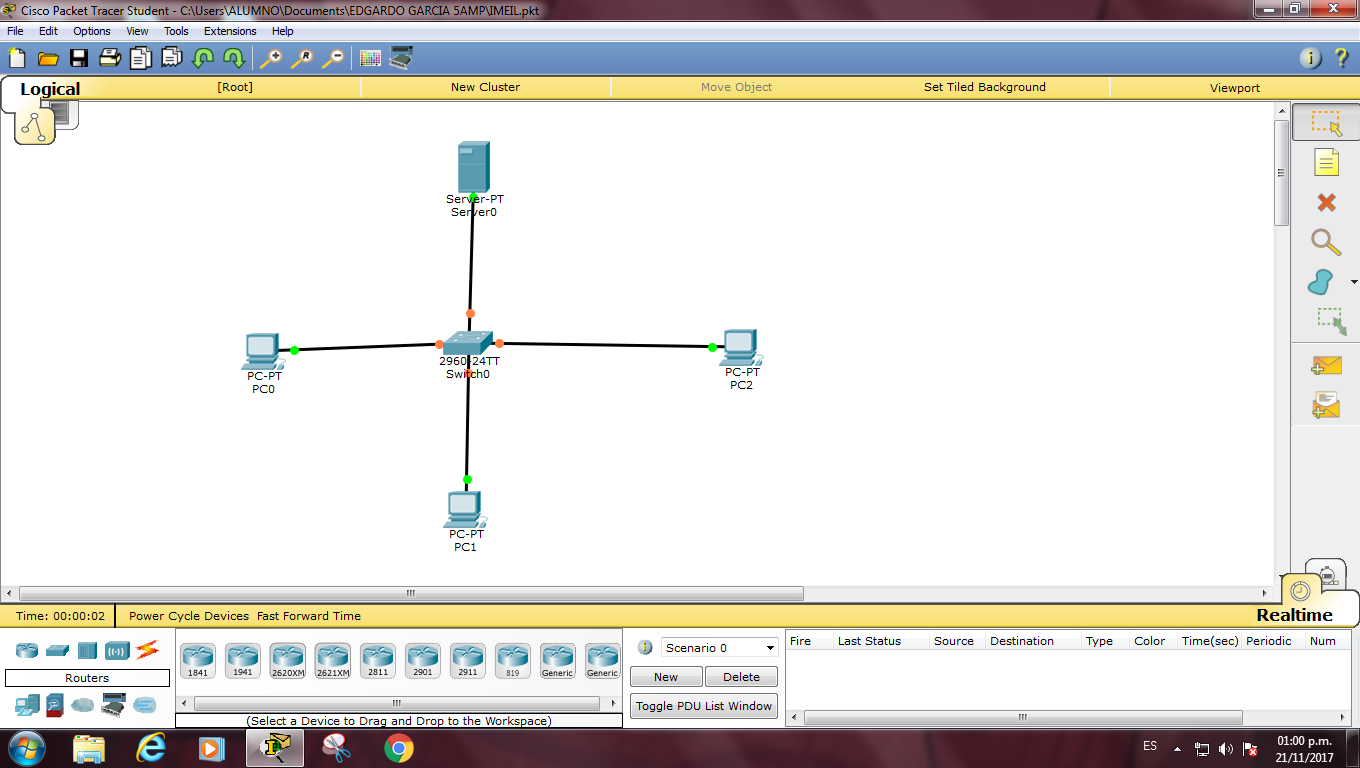Open the Options menu
Viewport: 1360px width, 768px height.
91,31
